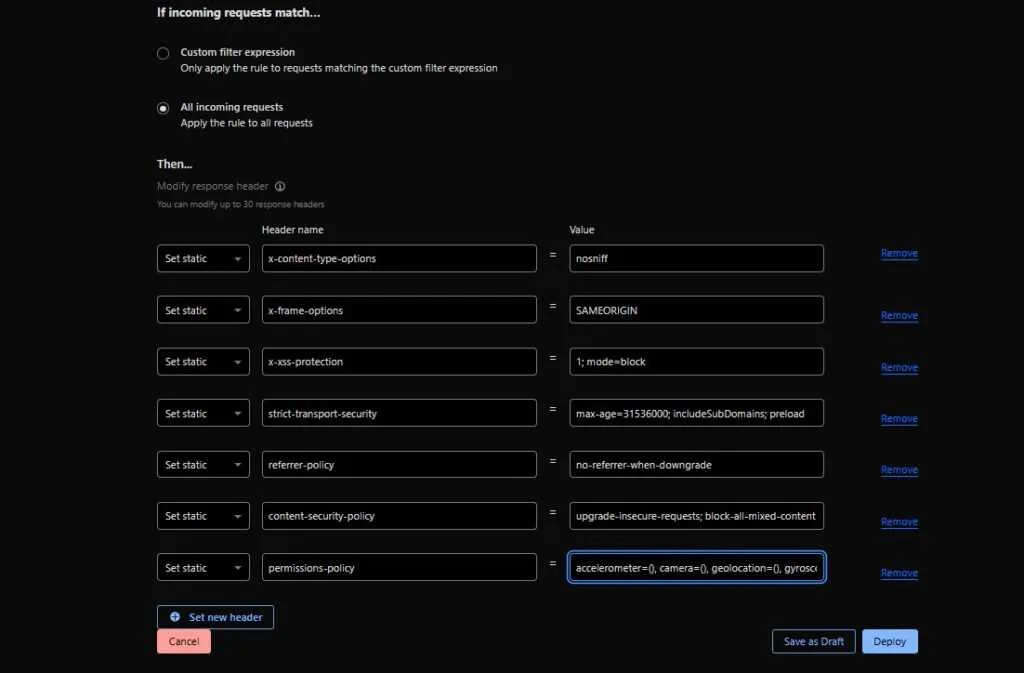Image resolution: width=1024 pixels, height=673 pixels.
Task: Edit the strict-transport-security header name field
Action: click(x=399, y=413)
